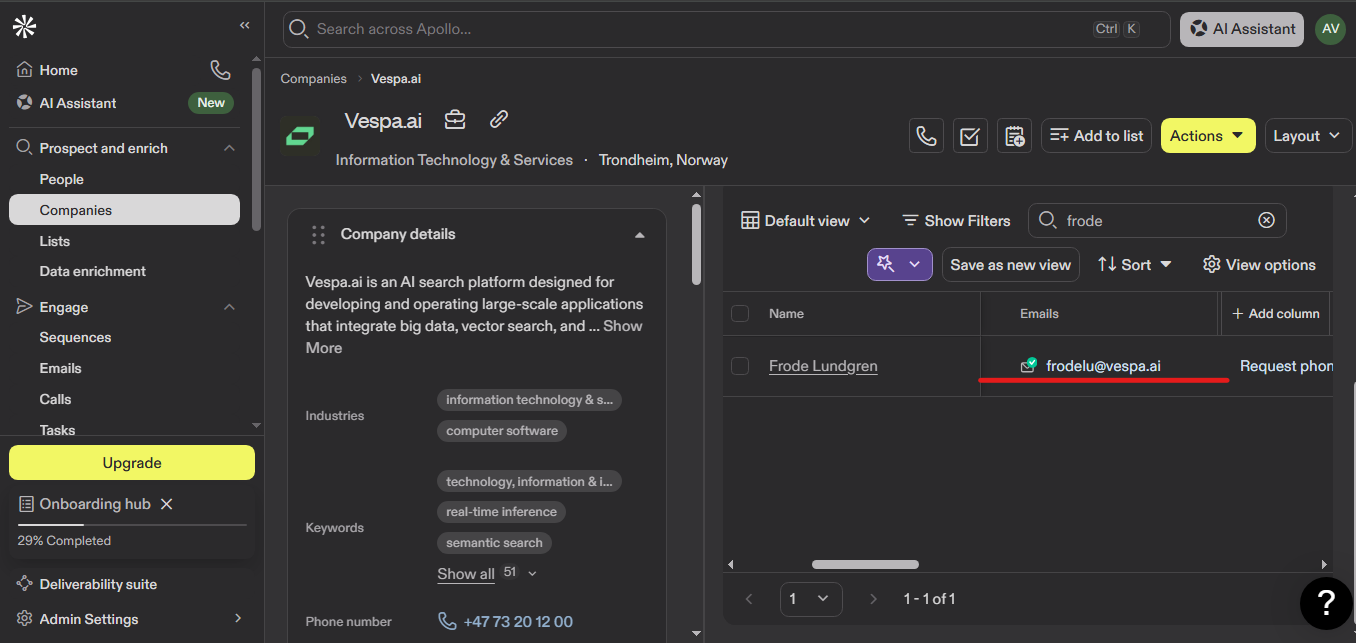Expand Admin Settings arrow

pos(238,619)
